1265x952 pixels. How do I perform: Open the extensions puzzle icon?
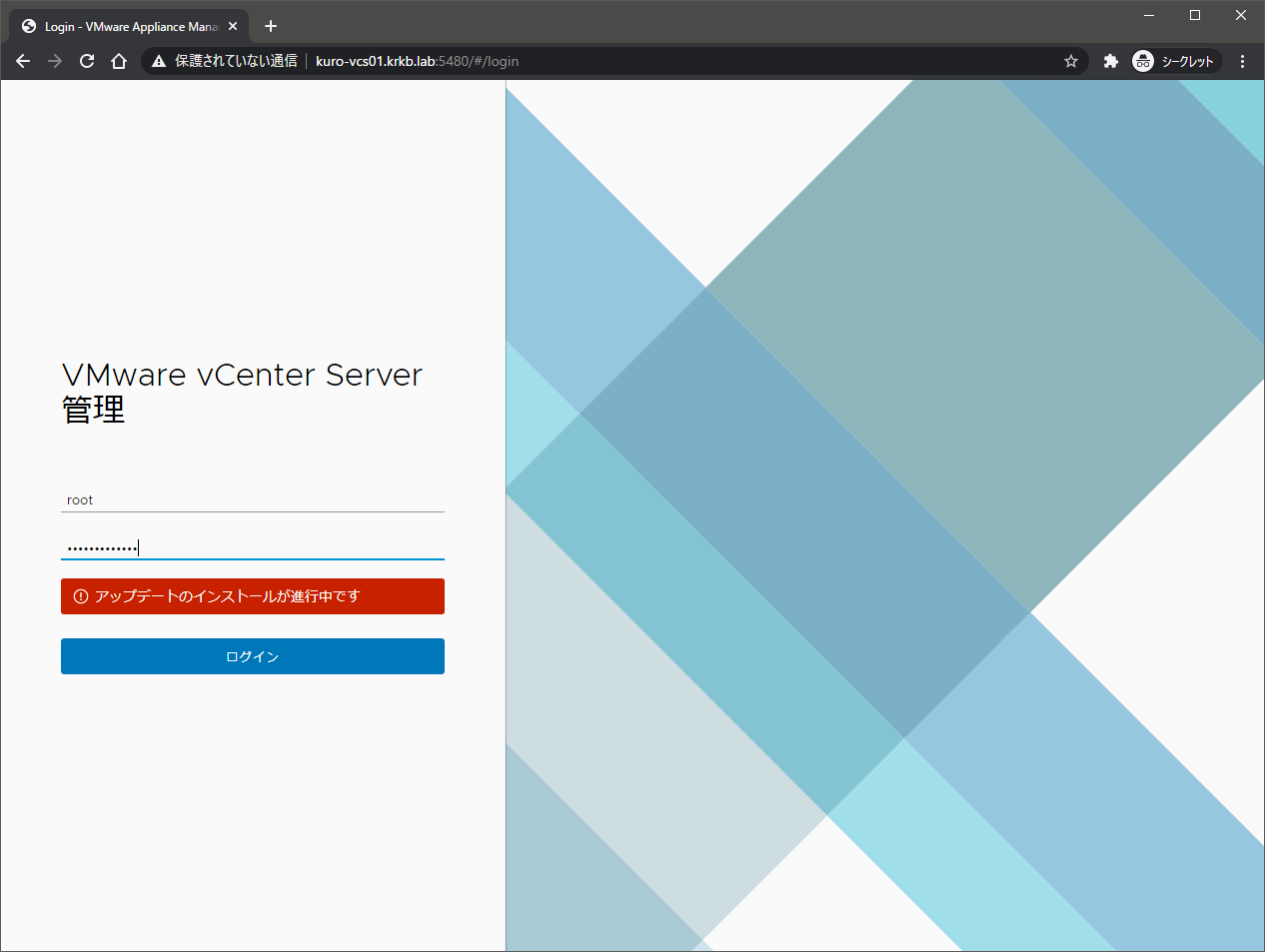click(1110, 61)
